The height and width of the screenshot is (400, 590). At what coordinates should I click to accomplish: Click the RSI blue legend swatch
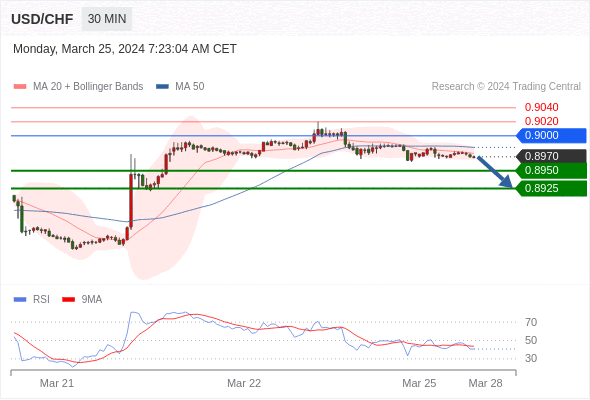pos(20,300)
